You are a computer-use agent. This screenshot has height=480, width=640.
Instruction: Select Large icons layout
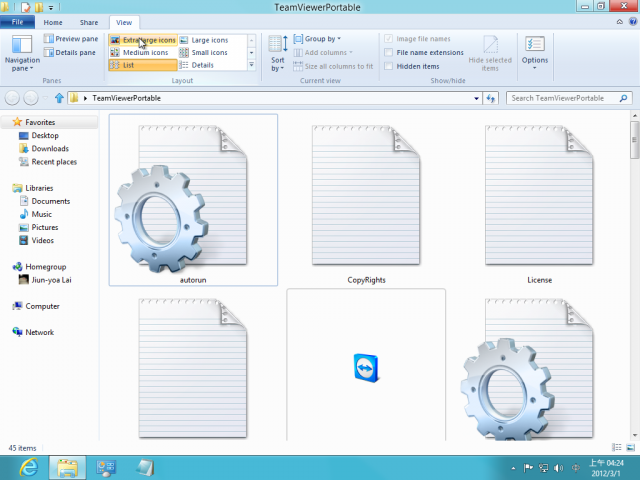point(204,40)
